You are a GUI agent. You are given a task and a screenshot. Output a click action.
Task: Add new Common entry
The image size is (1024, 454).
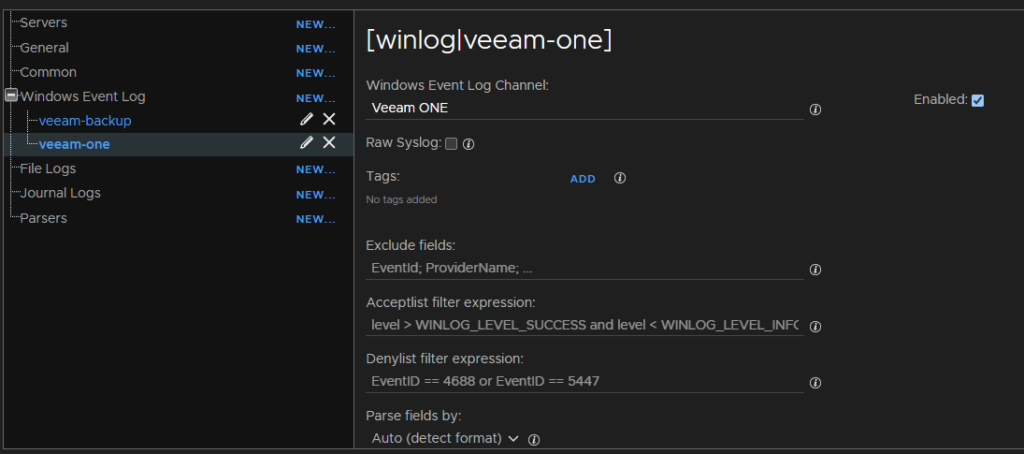pyautogui.click(x=315, y=73)
